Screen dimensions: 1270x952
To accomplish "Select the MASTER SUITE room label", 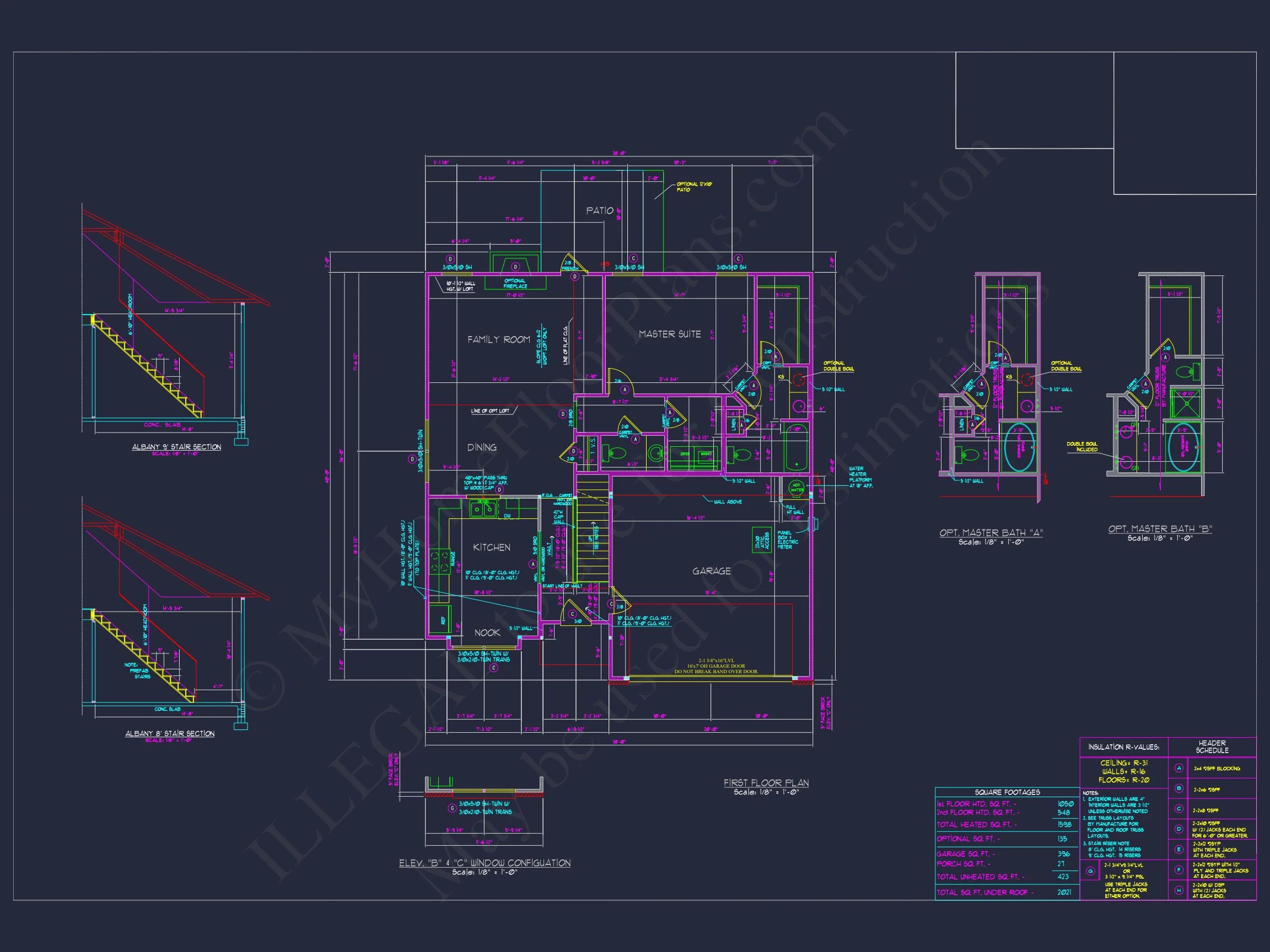I will 669,334.
